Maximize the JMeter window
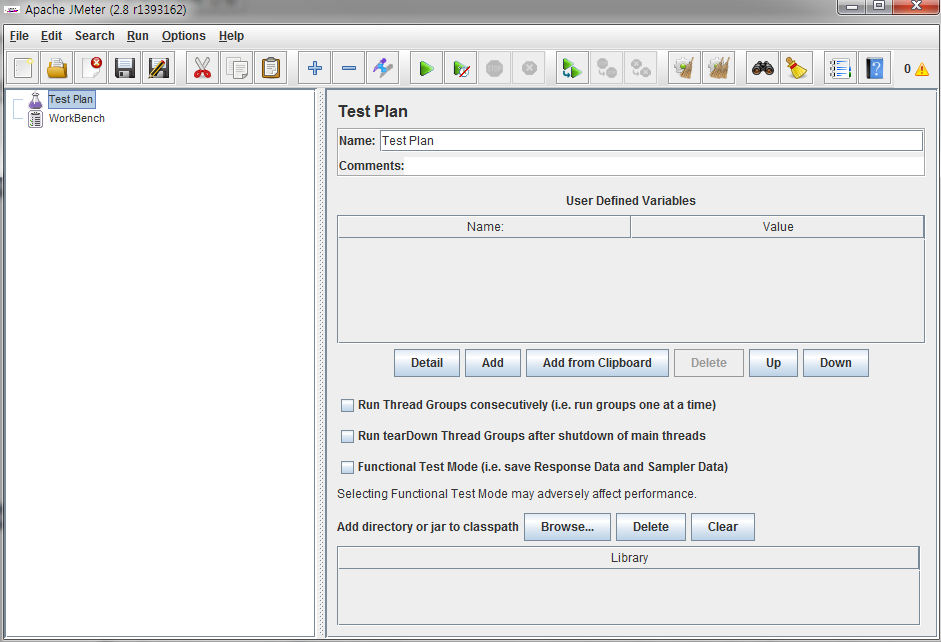This screenshot has height=642, width=941. [879, 6]
